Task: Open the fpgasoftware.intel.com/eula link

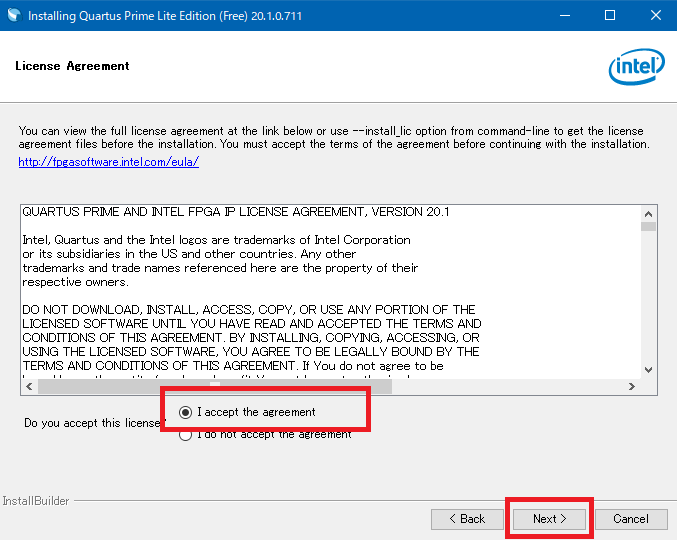Action: click(x=108, y=162)
